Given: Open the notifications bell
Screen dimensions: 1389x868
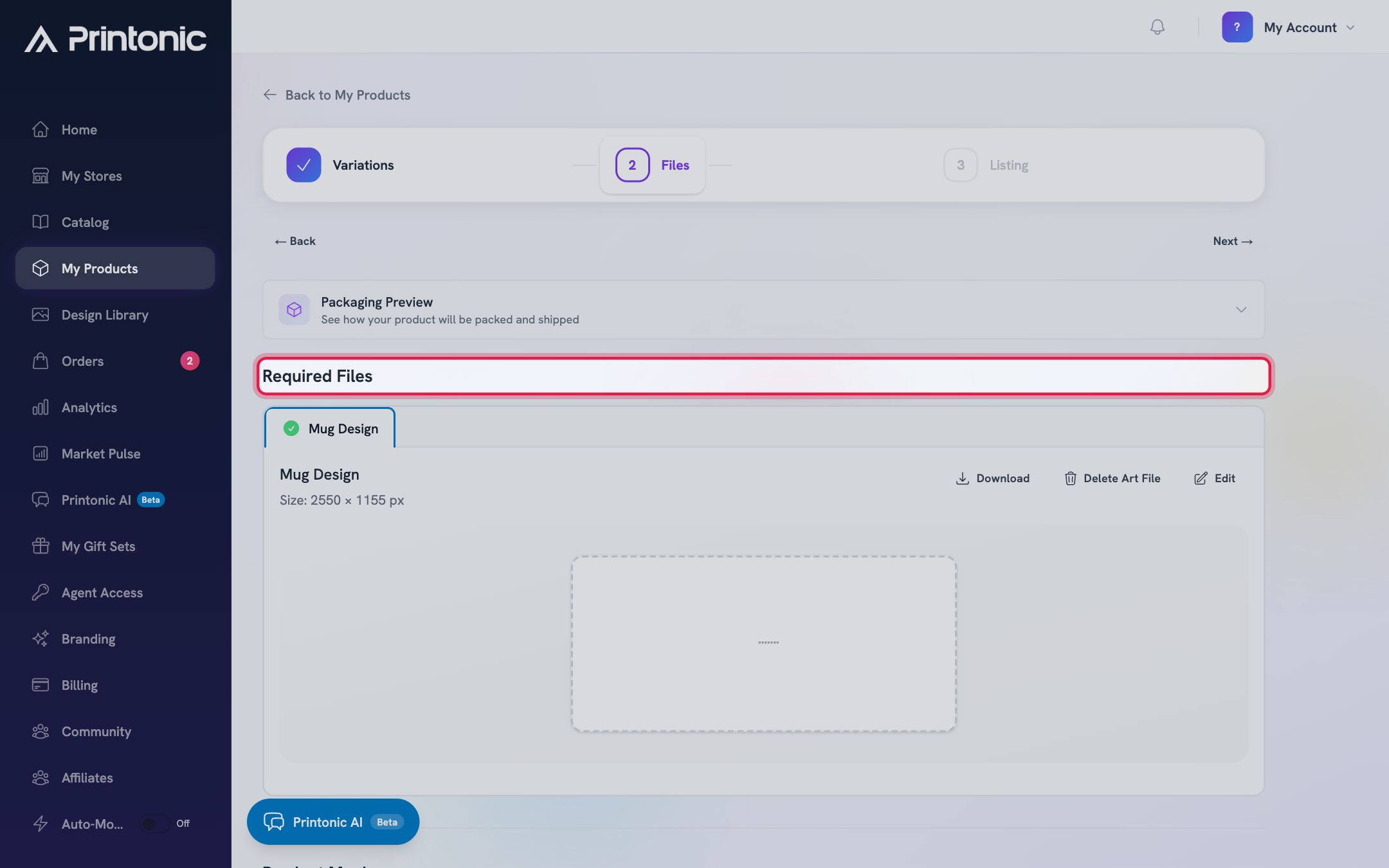Looking at the screenshot, I should 1157,27.
